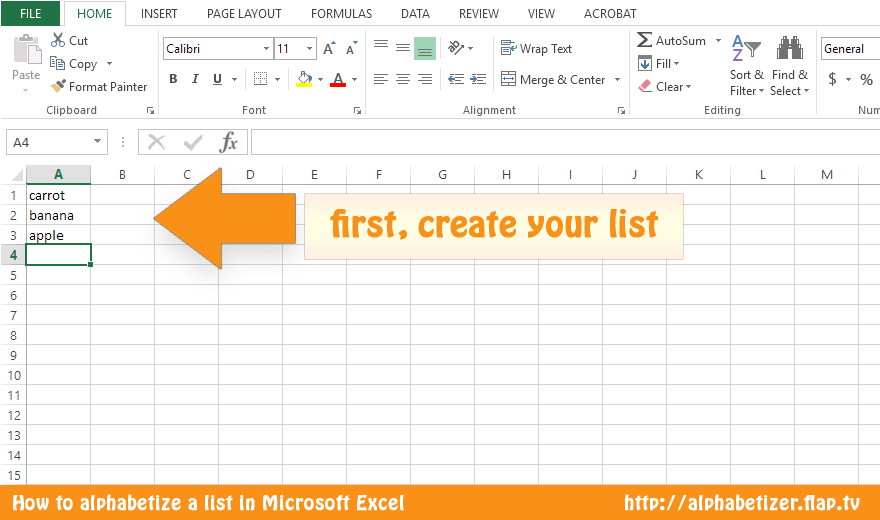Apply the red Font Color A
This screenshot has width=880, height=520.
click(338, 79)
